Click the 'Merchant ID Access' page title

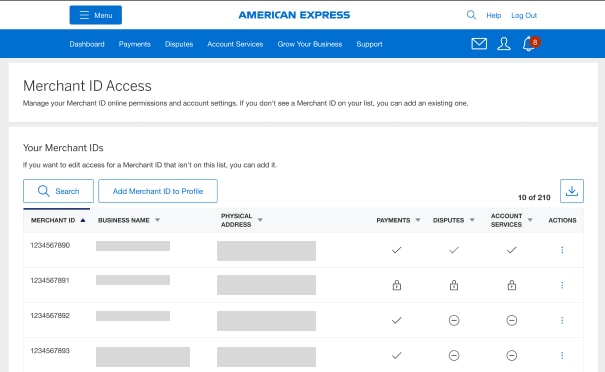point(87,86)
